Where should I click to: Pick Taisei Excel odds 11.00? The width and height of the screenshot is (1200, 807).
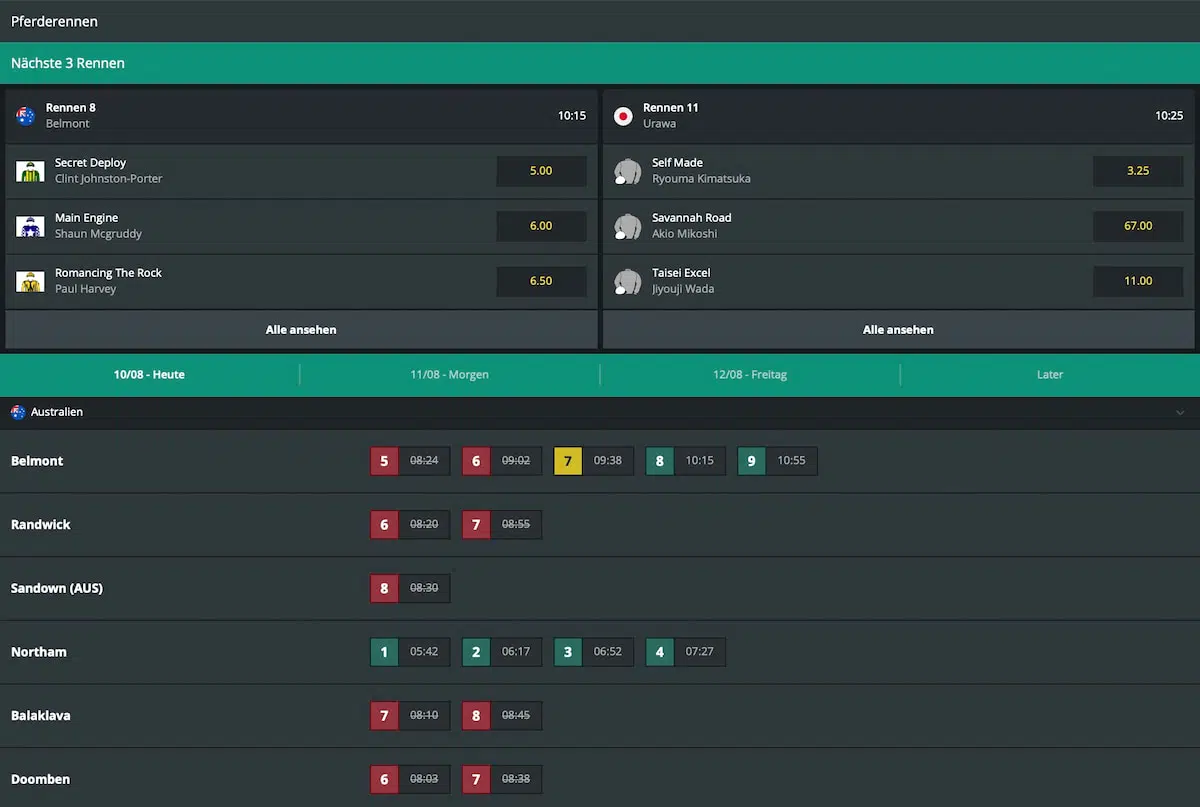pos(1138,281)
